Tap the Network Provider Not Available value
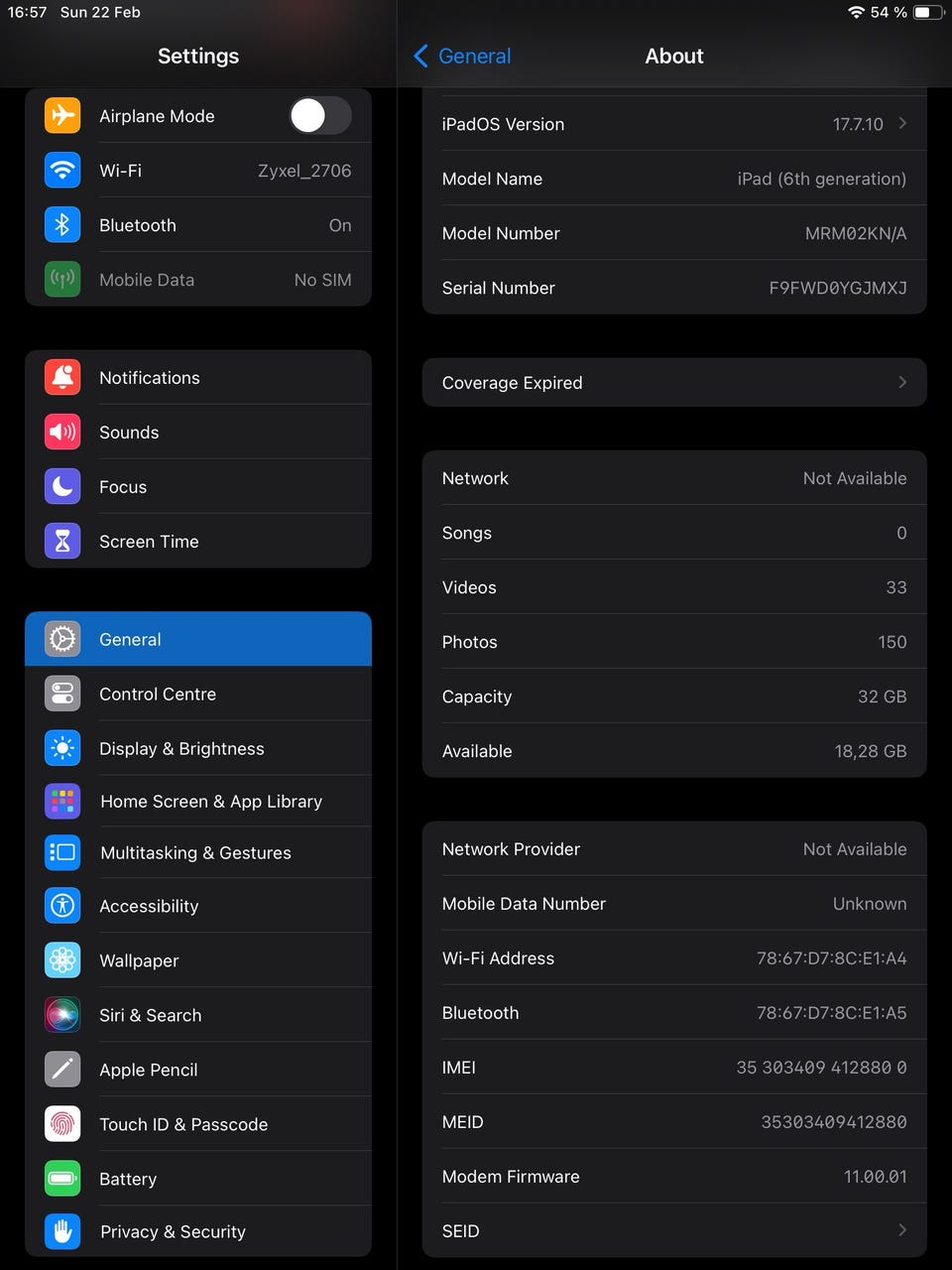This screenshot has width=952, height=1270. point(855,848)
